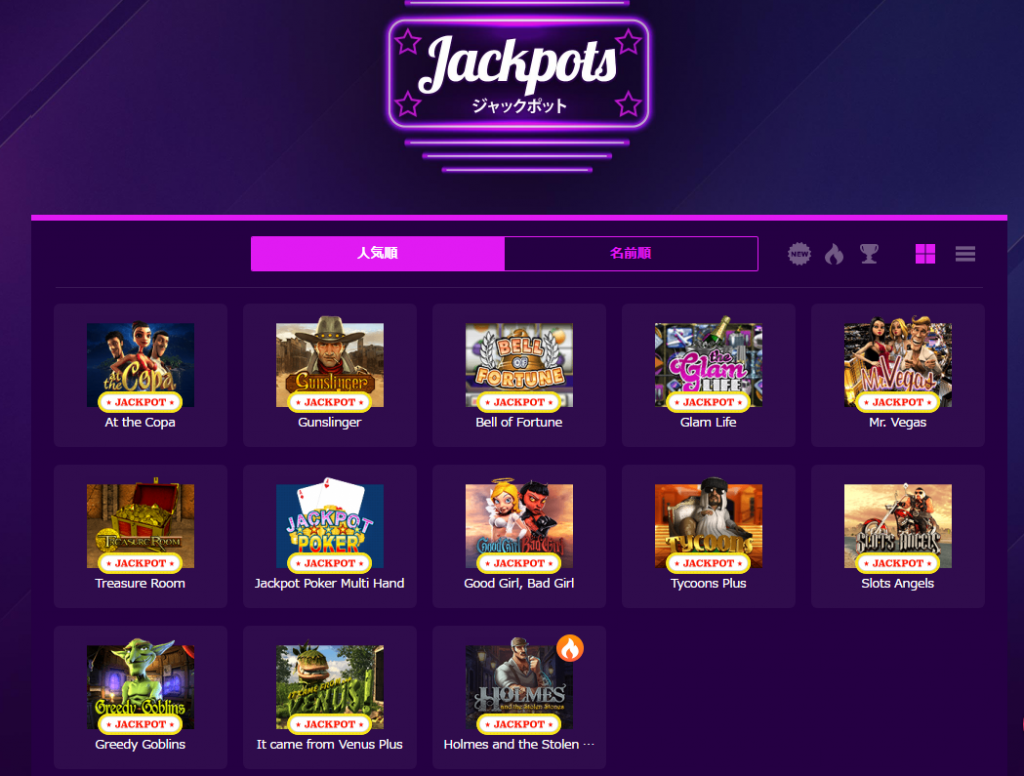Image resolution: width=1024 pixels, height=776 pixels.
Task: Click the flame badge on Holmes thumbnail
Action: pyautogui.click(x=570, y=648)
